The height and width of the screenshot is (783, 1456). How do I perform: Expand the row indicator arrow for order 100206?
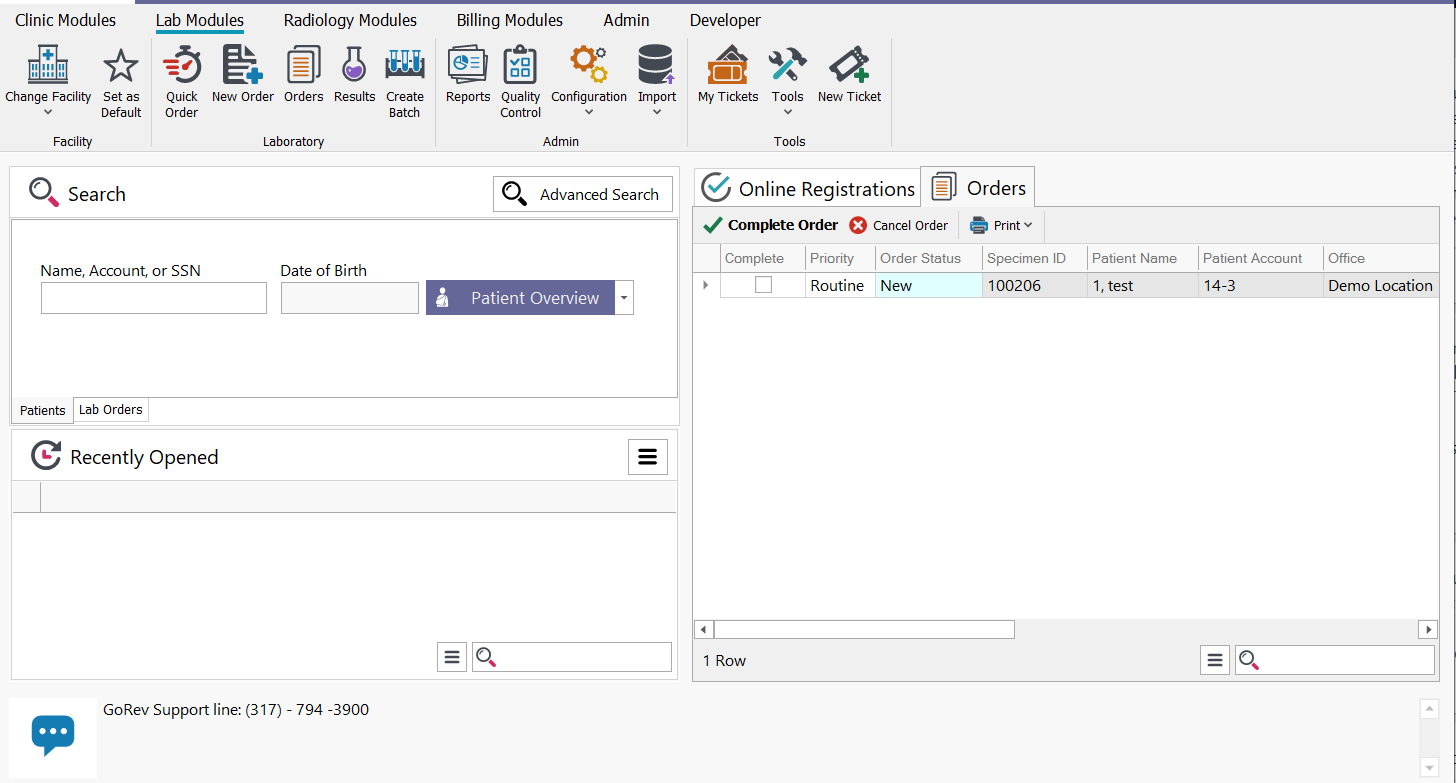click(x=706, y=285)
